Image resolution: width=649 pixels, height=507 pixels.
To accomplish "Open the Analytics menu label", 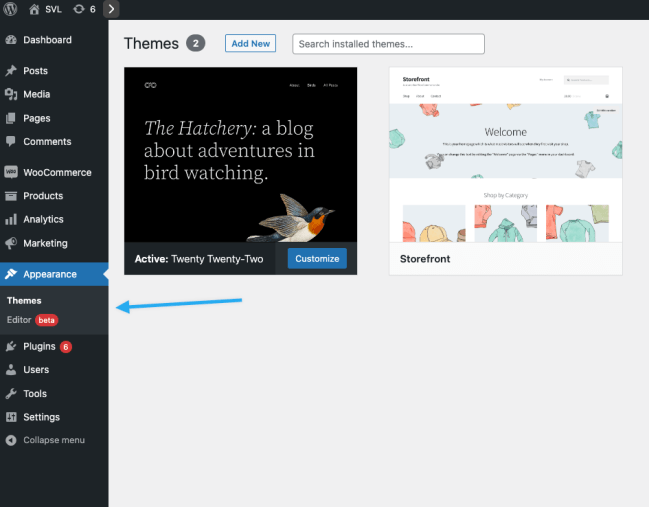I will pyautogui.click(x=43, y=219).
